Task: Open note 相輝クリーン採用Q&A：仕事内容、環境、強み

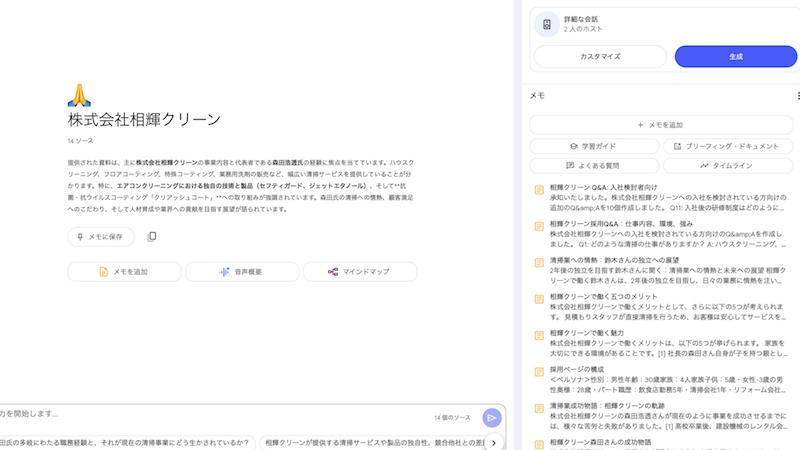Action: pos(661,234)
